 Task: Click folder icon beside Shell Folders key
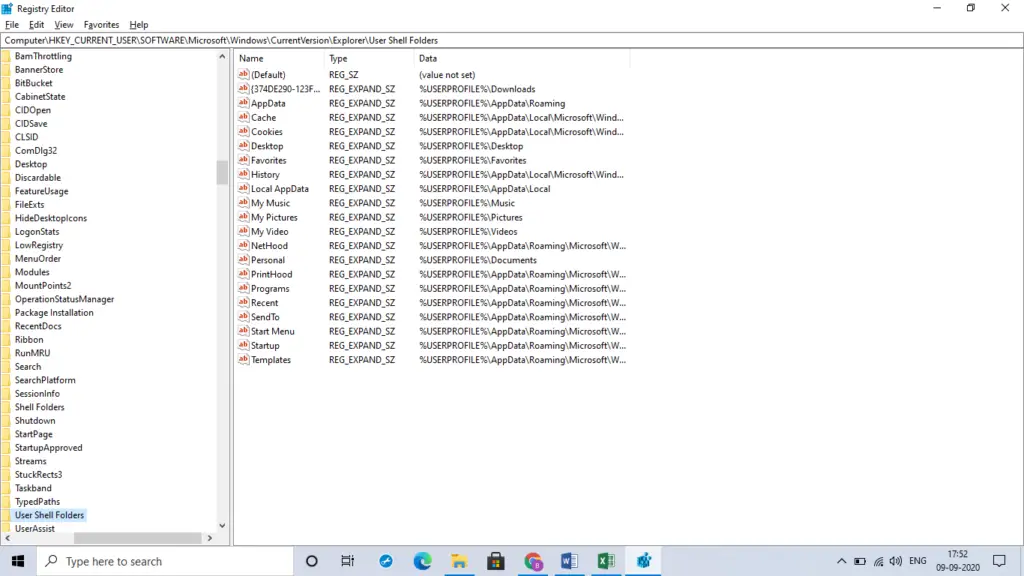pyautogui.click(x=6, y=407)
